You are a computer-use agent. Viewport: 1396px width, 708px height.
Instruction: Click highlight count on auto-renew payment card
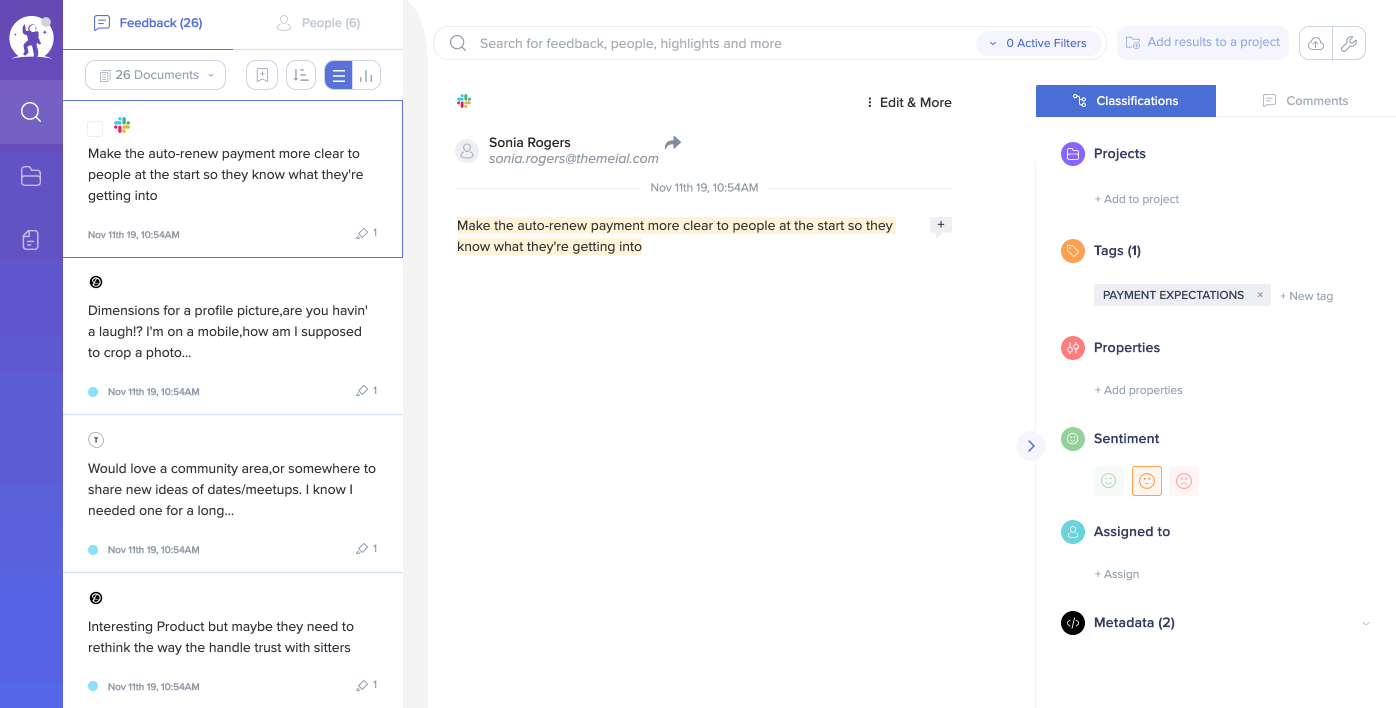(x=367, y=233)
